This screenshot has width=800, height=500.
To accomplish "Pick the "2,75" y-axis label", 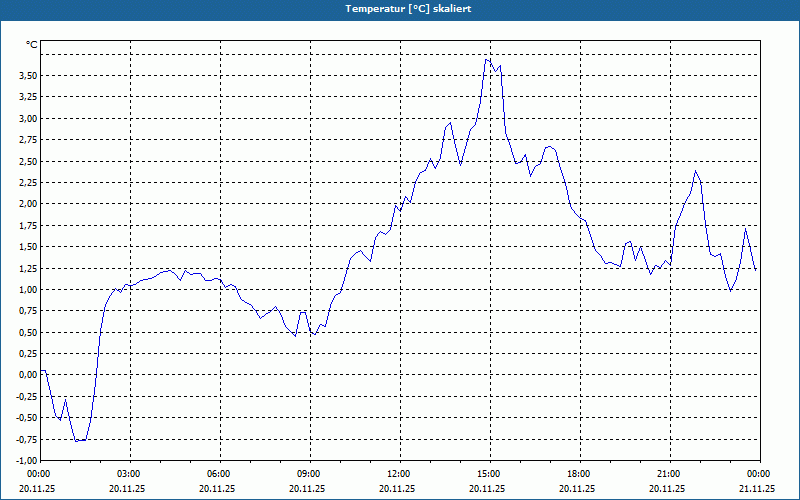I will tap(28, 140).
